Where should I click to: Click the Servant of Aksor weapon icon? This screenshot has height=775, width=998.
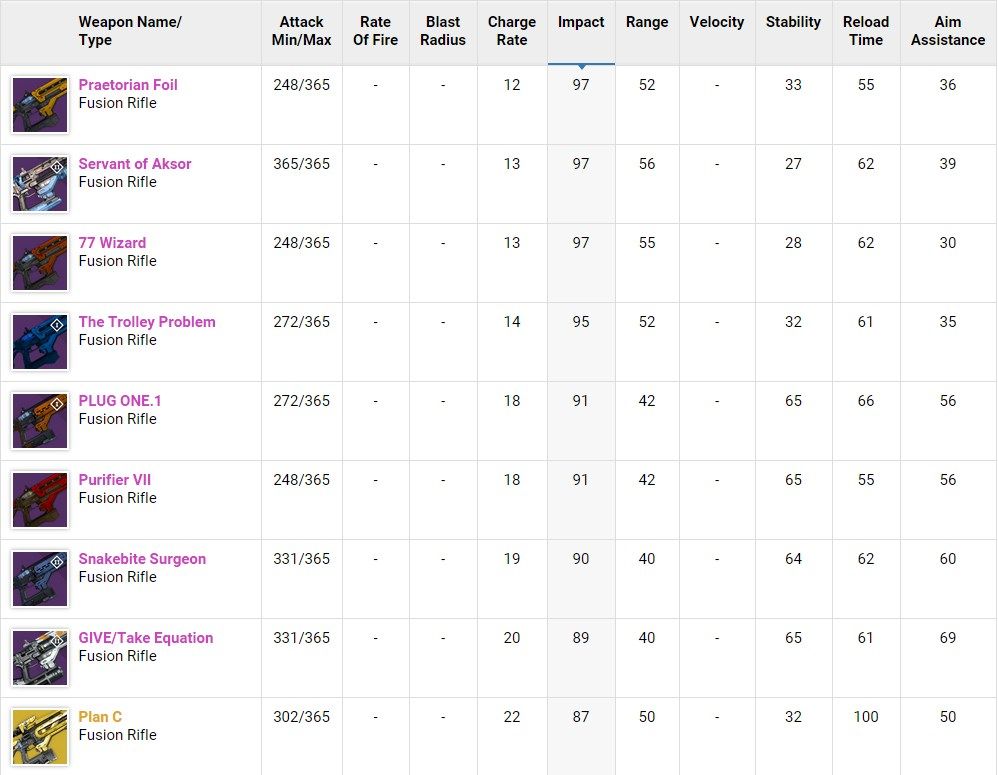coord(40,184)
